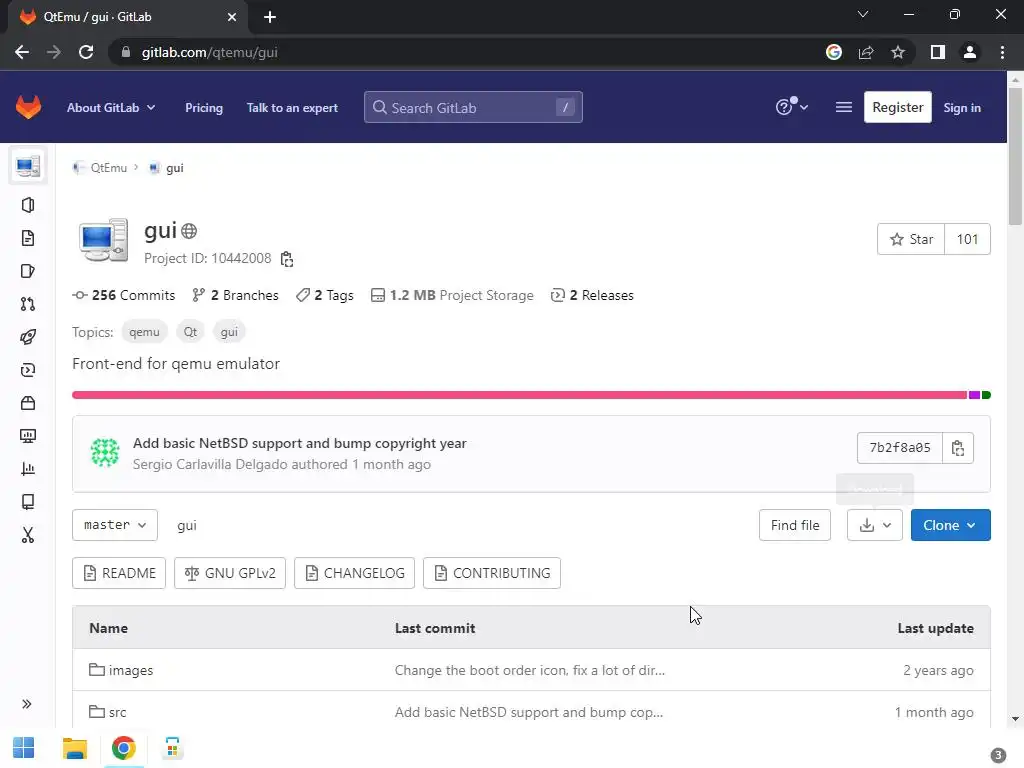This screenshot has width=1024, height=768.
Task: Open the GNU GPLv2 license button
Action: pos(230,573)
